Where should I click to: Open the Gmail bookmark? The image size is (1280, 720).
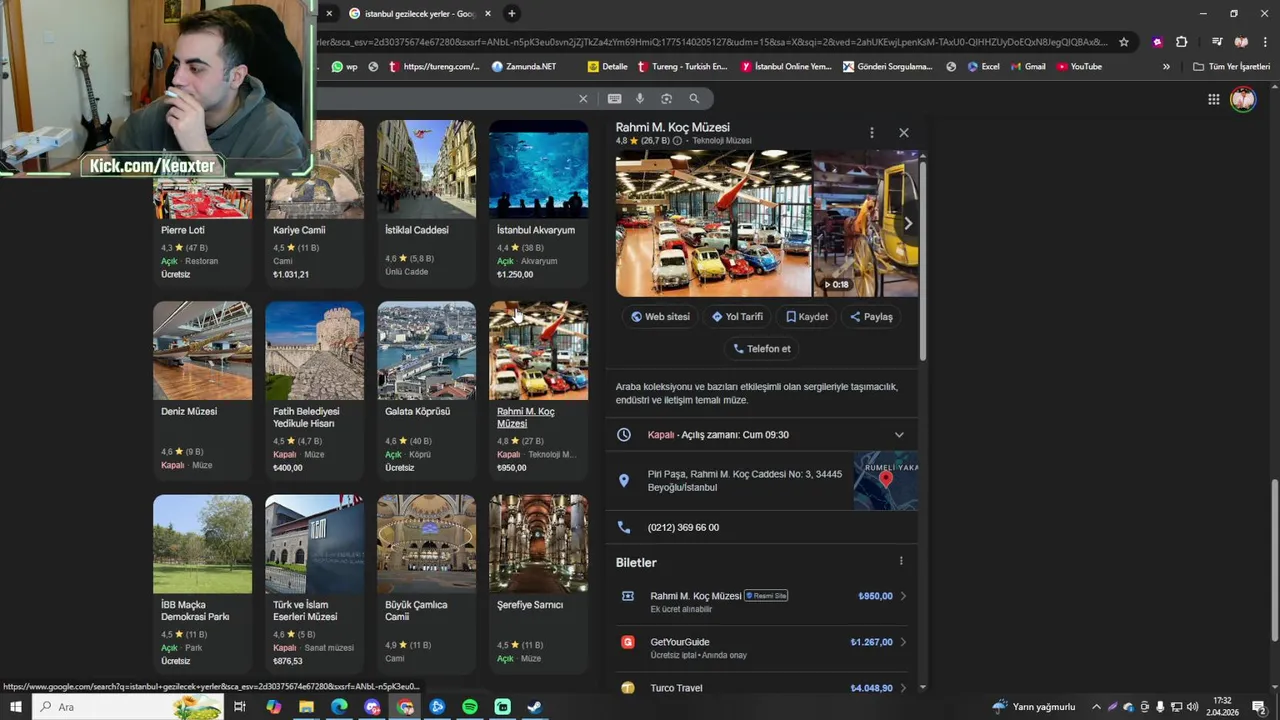pos(1027,67)
